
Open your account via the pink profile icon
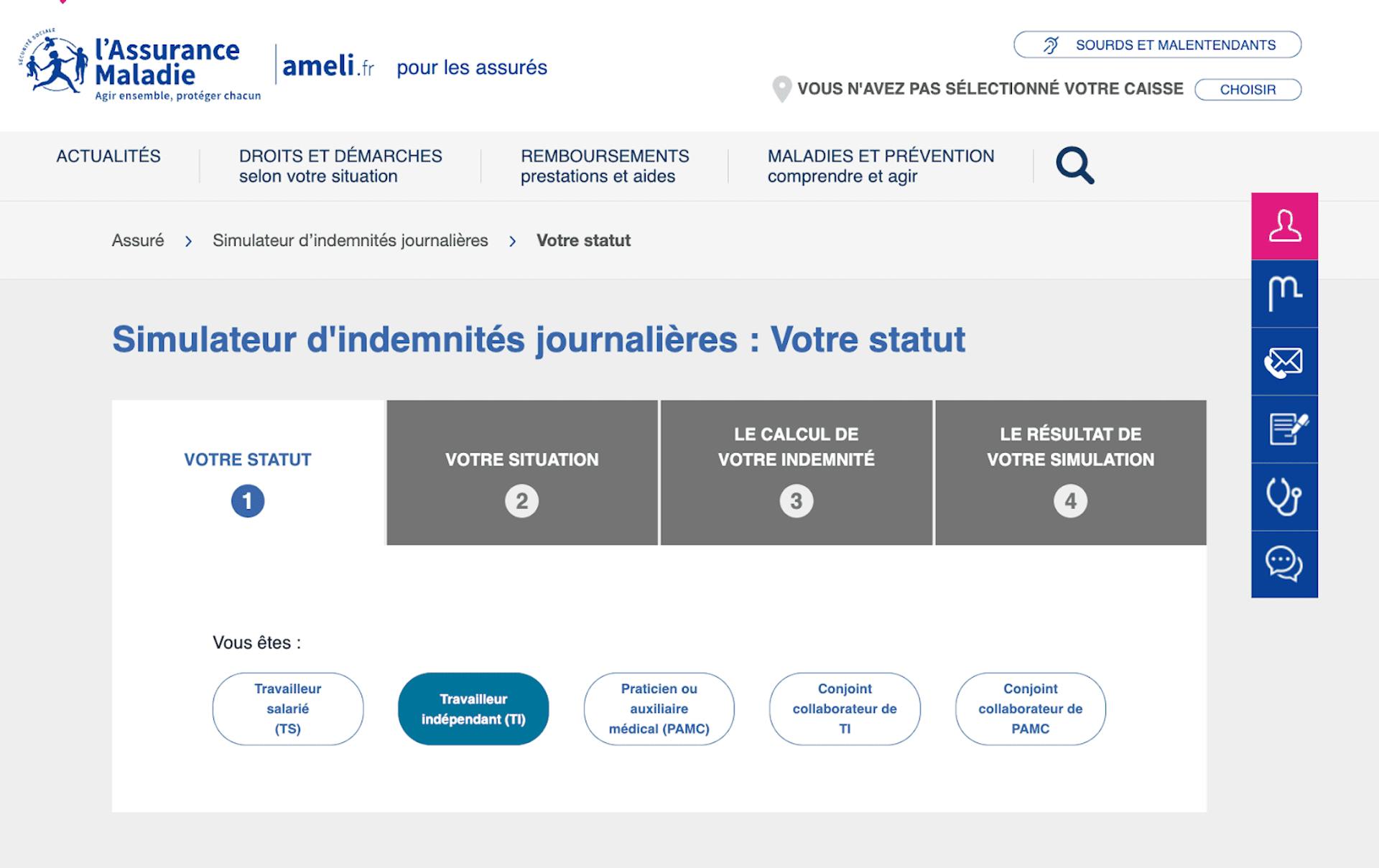tap(1284, 225)
